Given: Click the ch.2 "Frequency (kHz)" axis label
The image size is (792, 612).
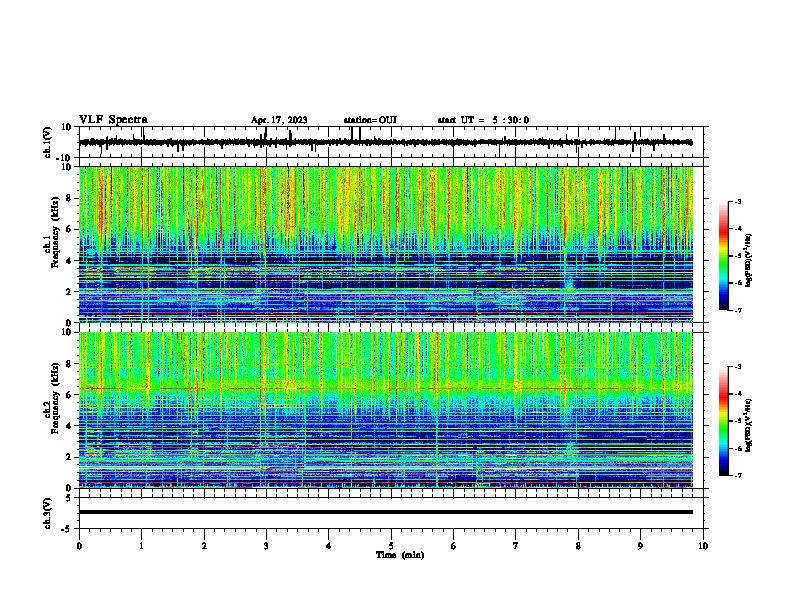Looking at the screenshot, I should tap(56, 398).
